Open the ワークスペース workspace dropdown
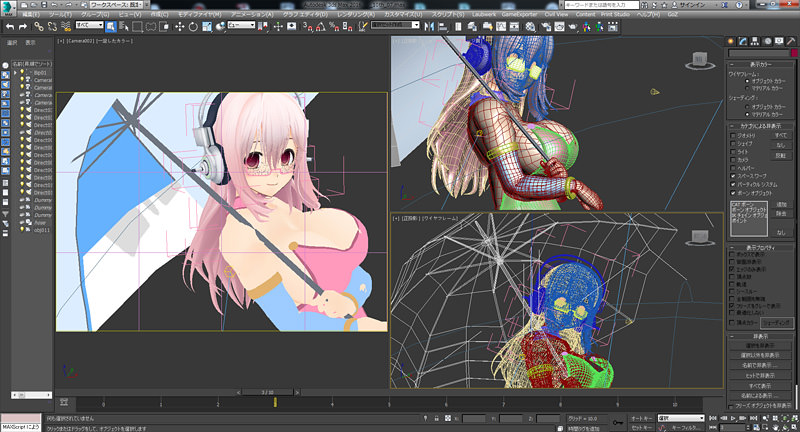This screenshot has height=432, width=800. pos(116,5)
